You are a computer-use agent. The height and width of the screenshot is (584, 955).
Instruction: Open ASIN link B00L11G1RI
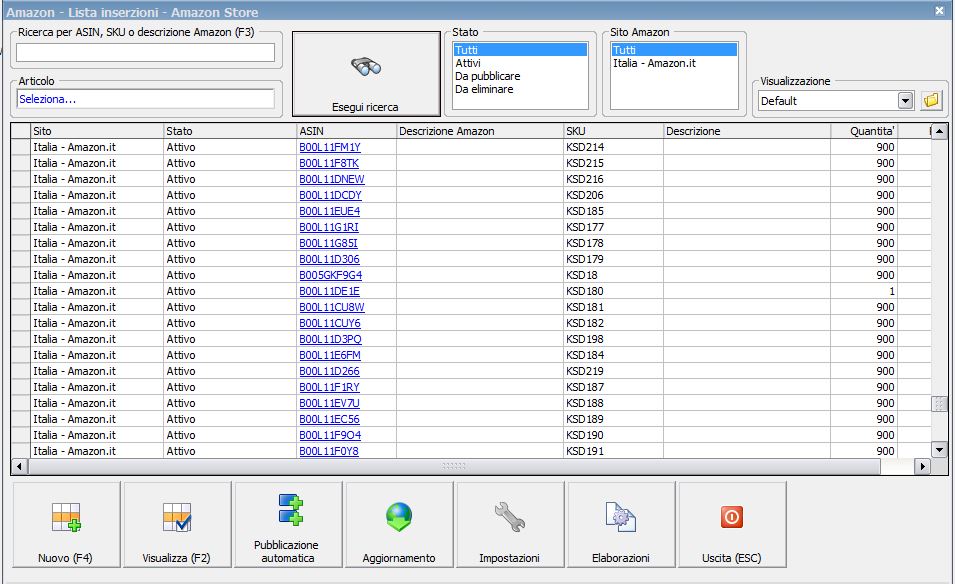click(329, 227)
